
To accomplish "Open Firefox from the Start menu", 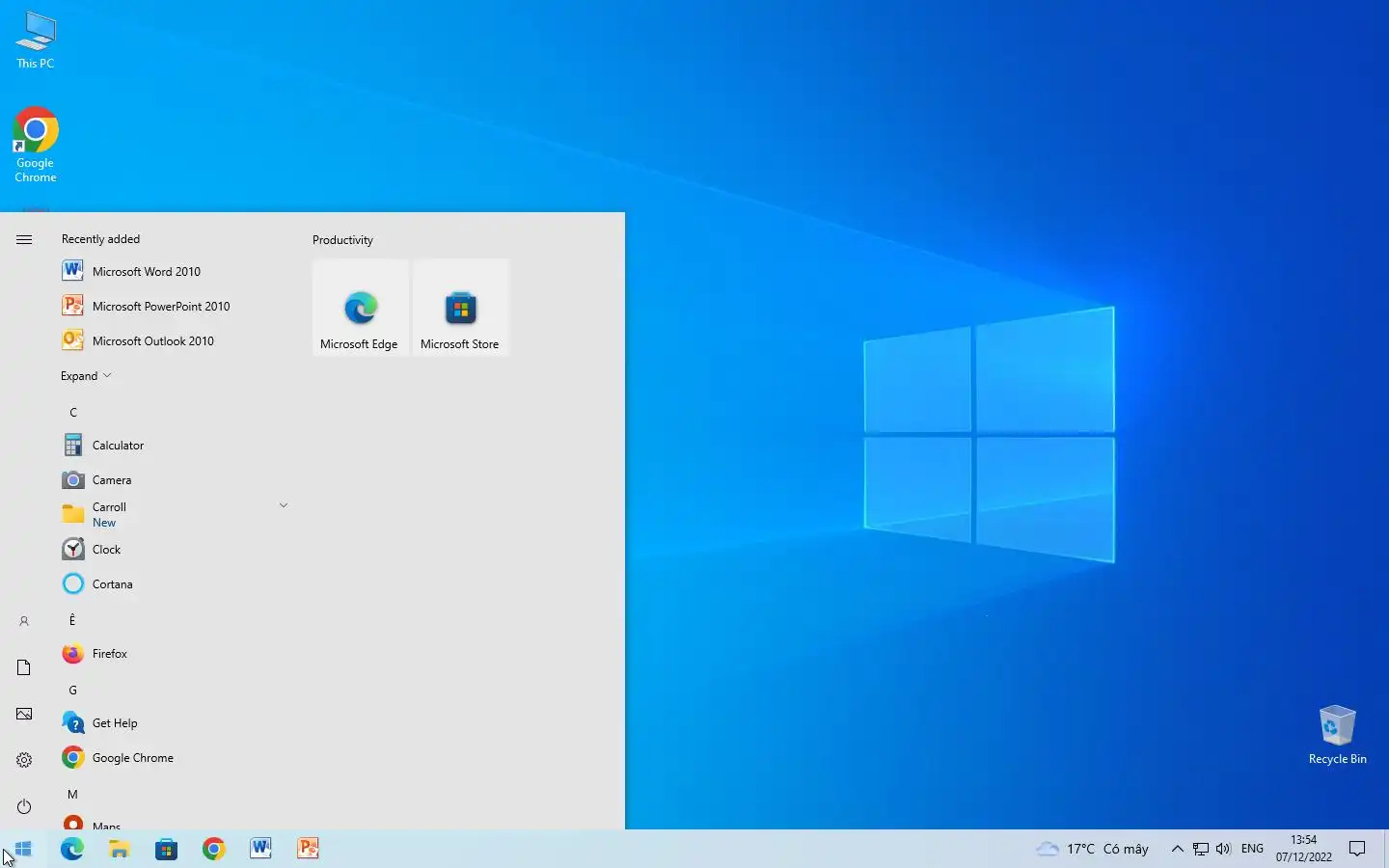I will pyautogui.click(x=174, y=654).
